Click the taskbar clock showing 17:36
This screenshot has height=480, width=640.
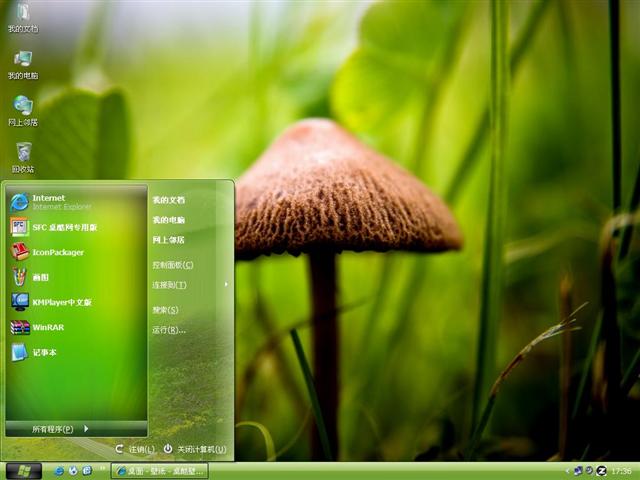coord(621,470)
